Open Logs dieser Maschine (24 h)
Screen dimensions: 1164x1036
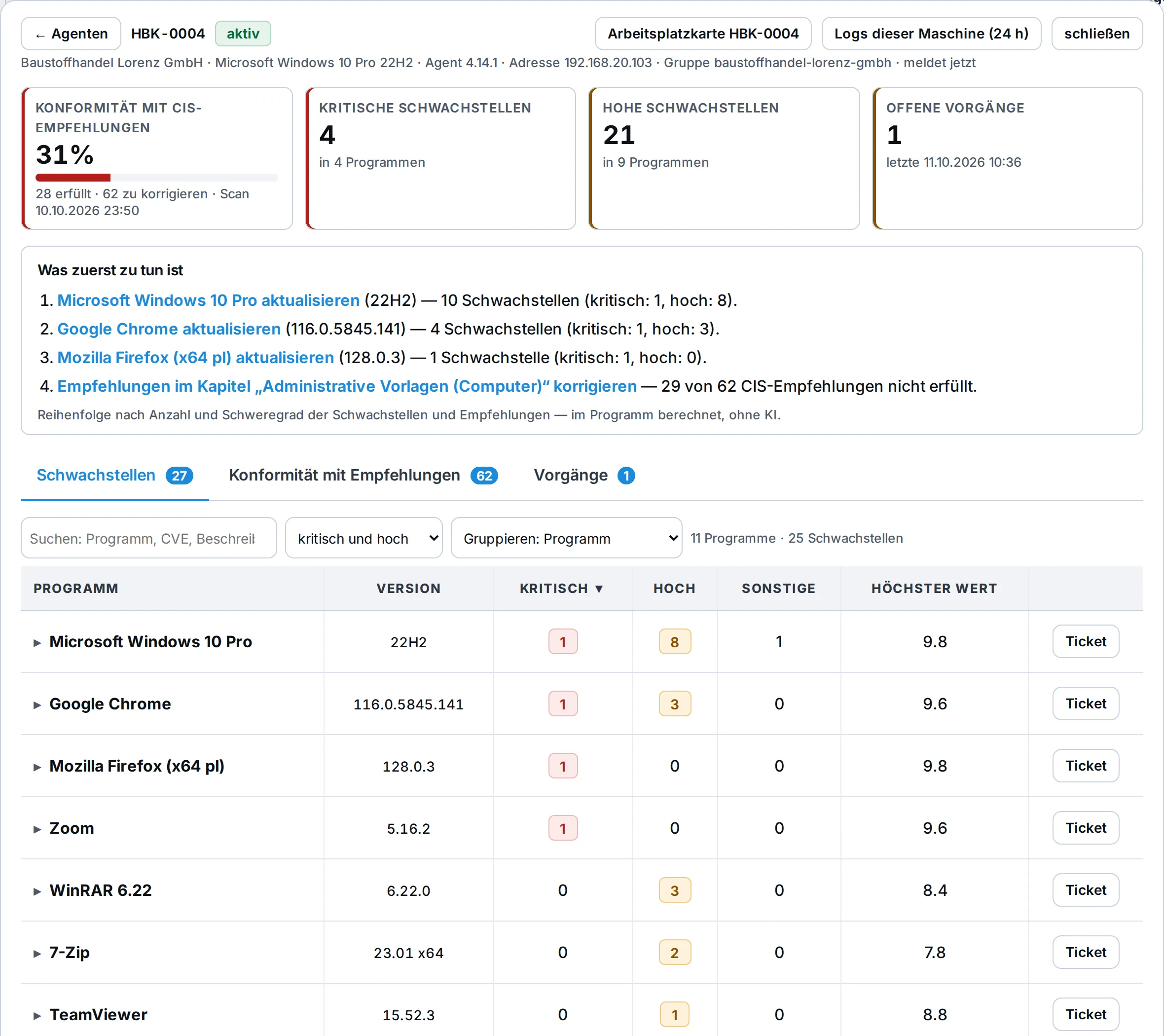931,34
